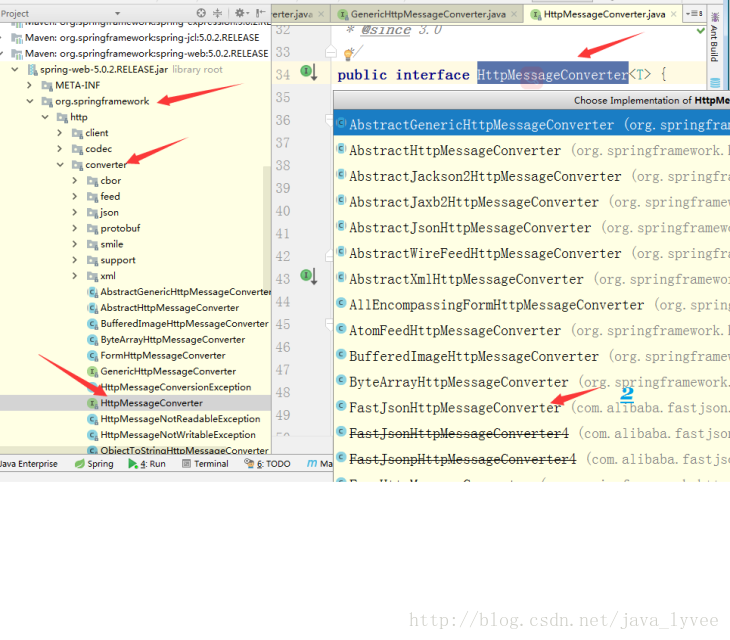Choose AbstractJsonHttpMessageConverter in popup
Screen dimensions: 730x640
[531, 228]
